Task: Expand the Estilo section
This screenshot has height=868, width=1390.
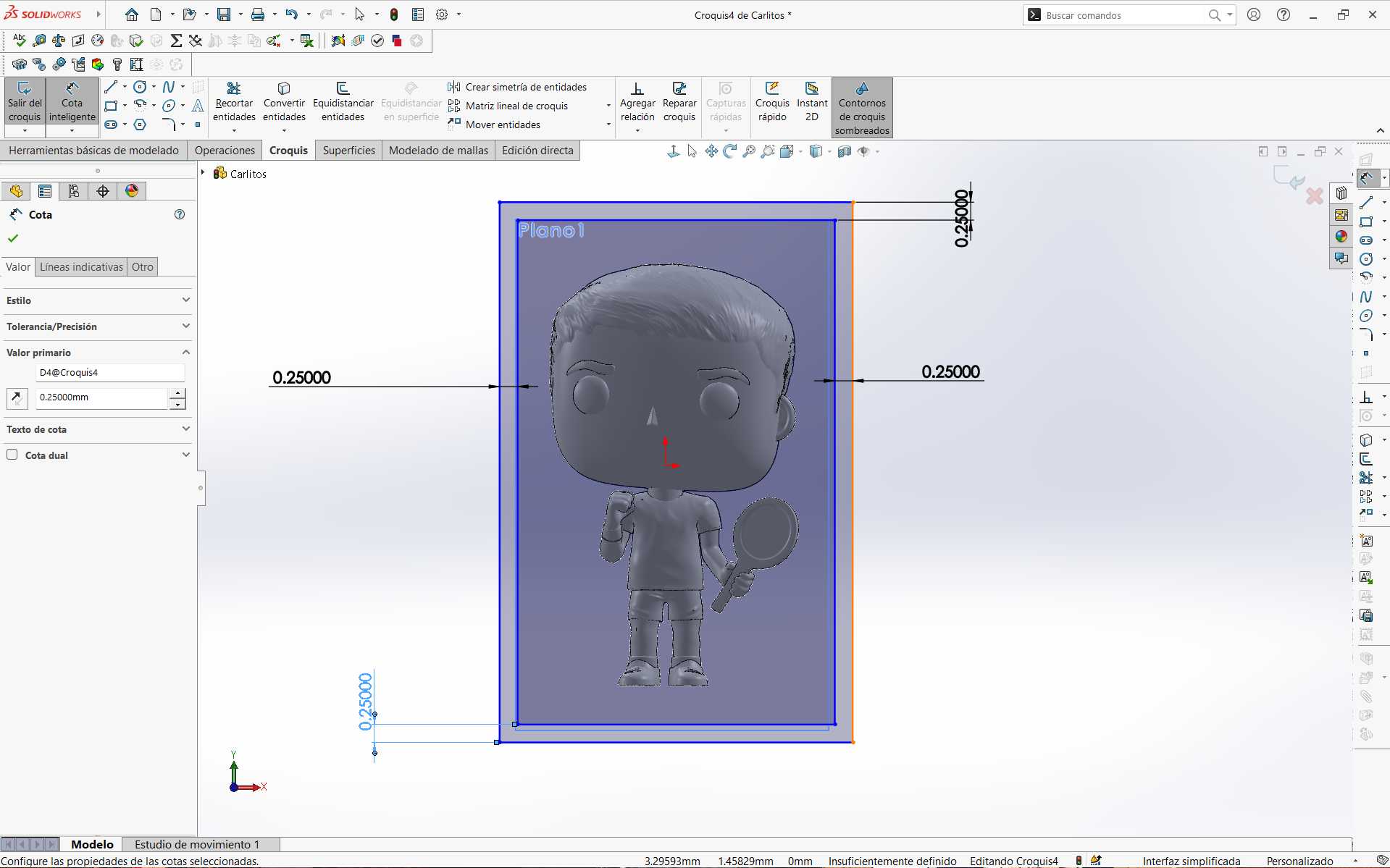Action: pos(185,300)
